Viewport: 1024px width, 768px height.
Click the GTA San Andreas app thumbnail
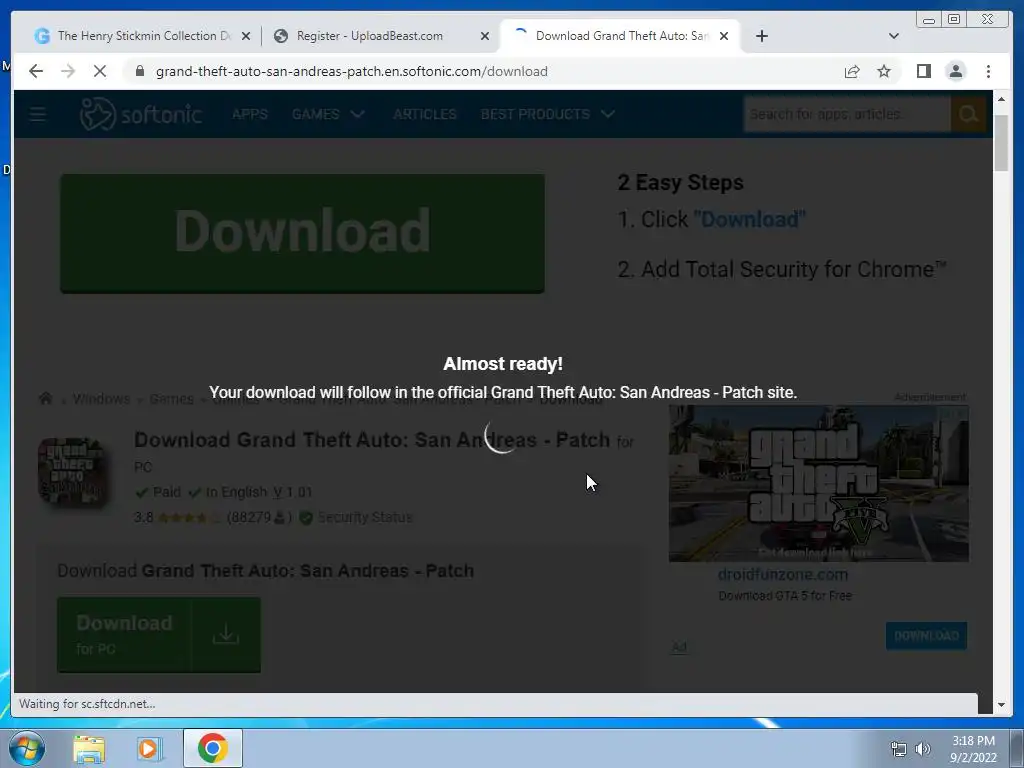[x=72, y=472]
